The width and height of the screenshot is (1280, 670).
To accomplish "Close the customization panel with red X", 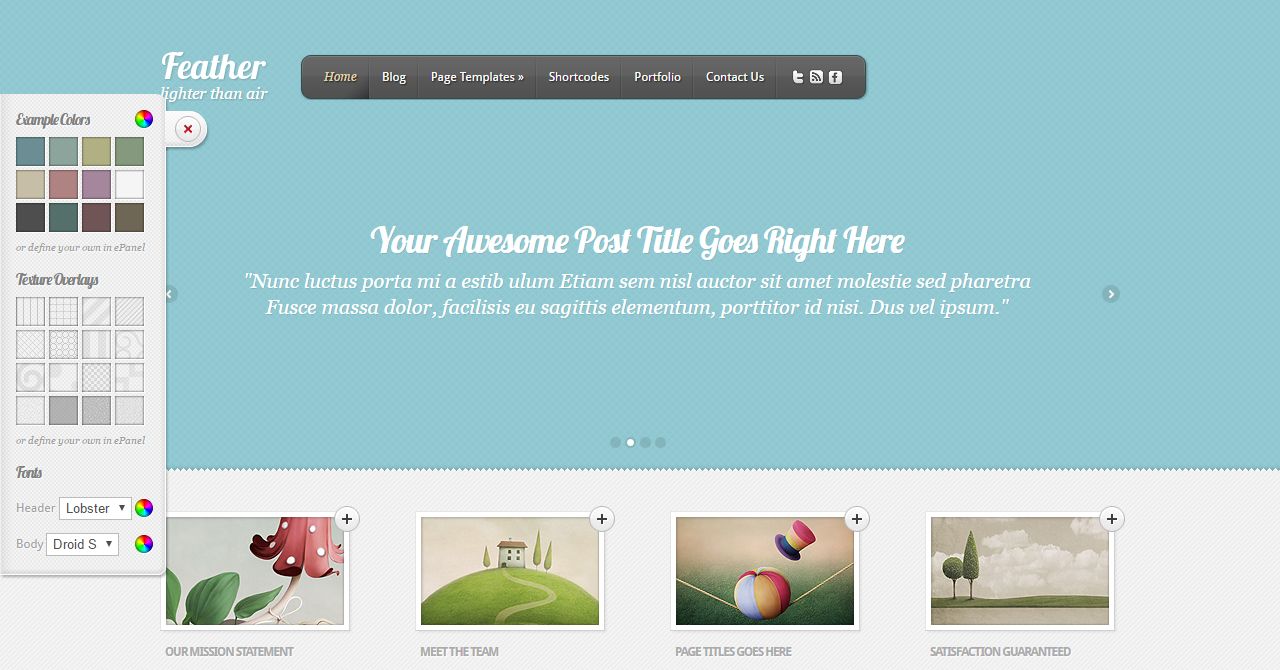I will click(x=187, y=129).
